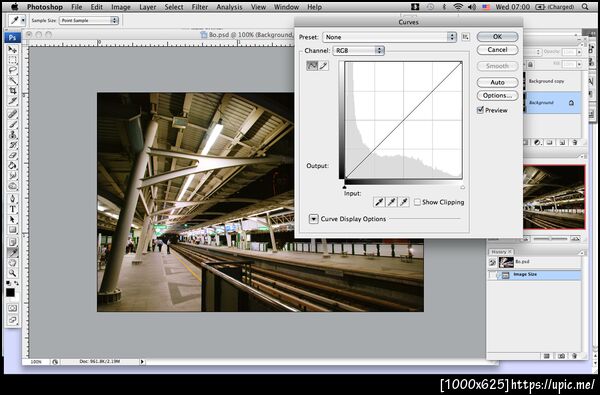Open the Fill arrow in Layers panel
This screenshot has height=395, width=600.
click(579, 64)
